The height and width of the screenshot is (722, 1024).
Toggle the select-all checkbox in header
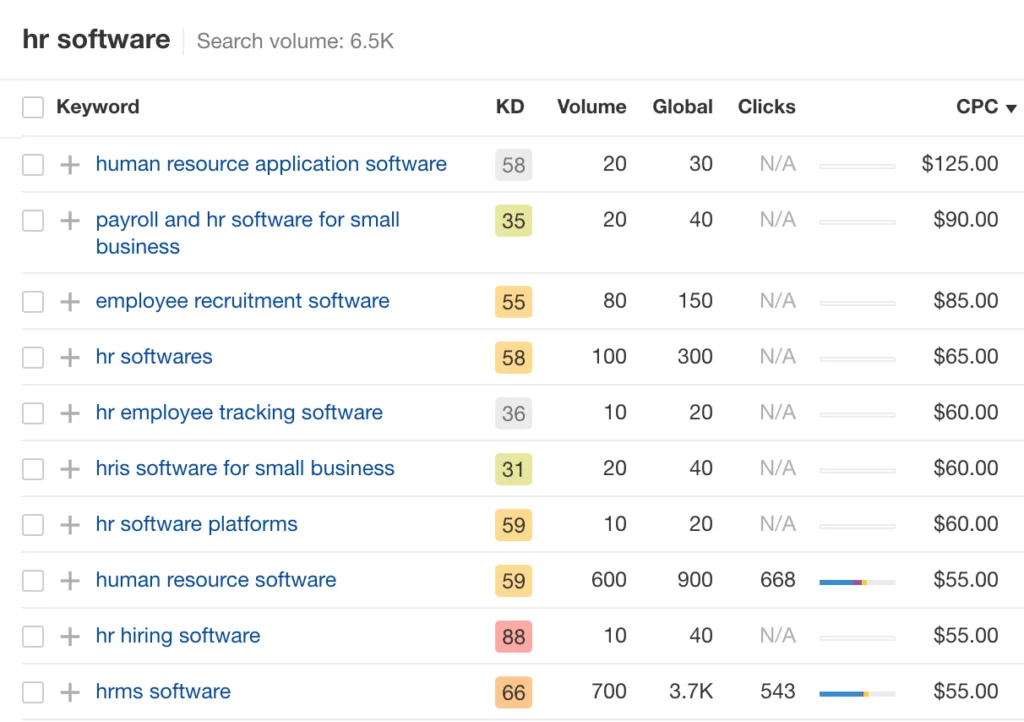pos(33,108)
